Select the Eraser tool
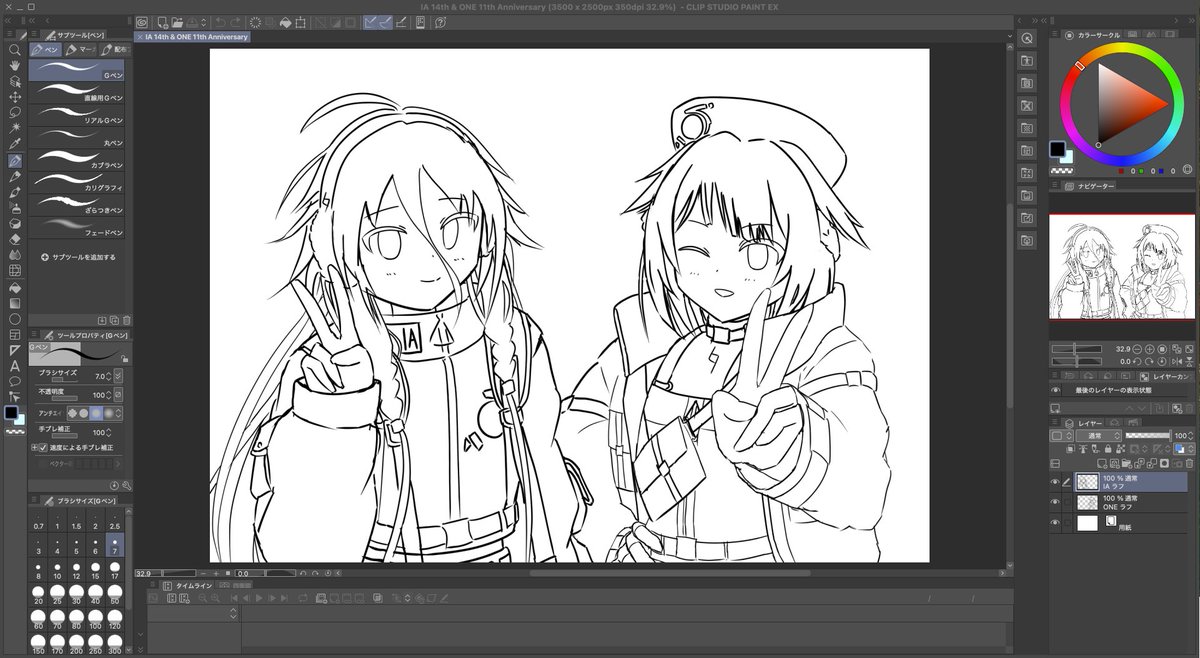The image size is (1200, 658). (15, 240)
